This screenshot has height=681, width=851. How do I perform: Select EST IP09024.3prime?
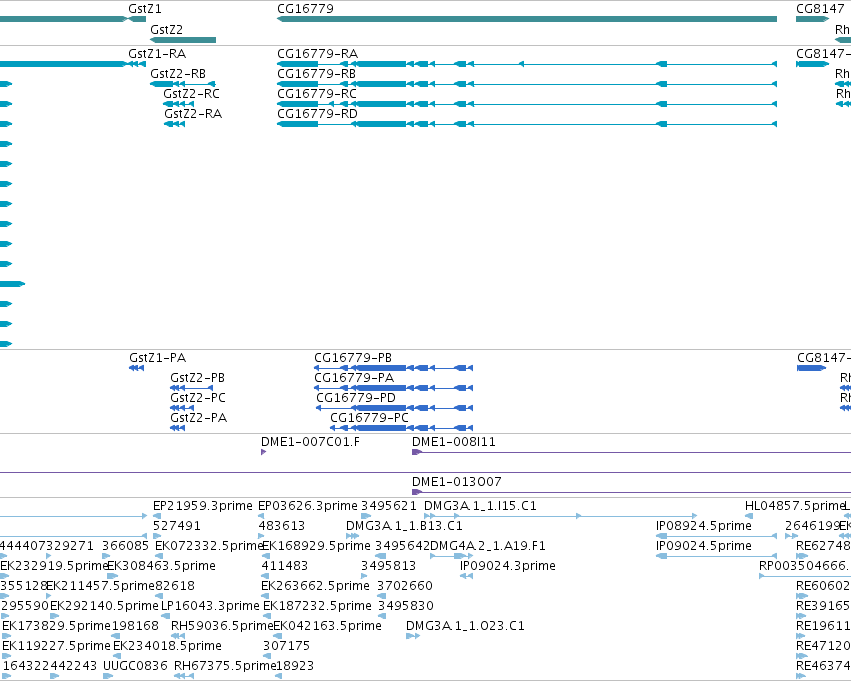coord(507,565)
